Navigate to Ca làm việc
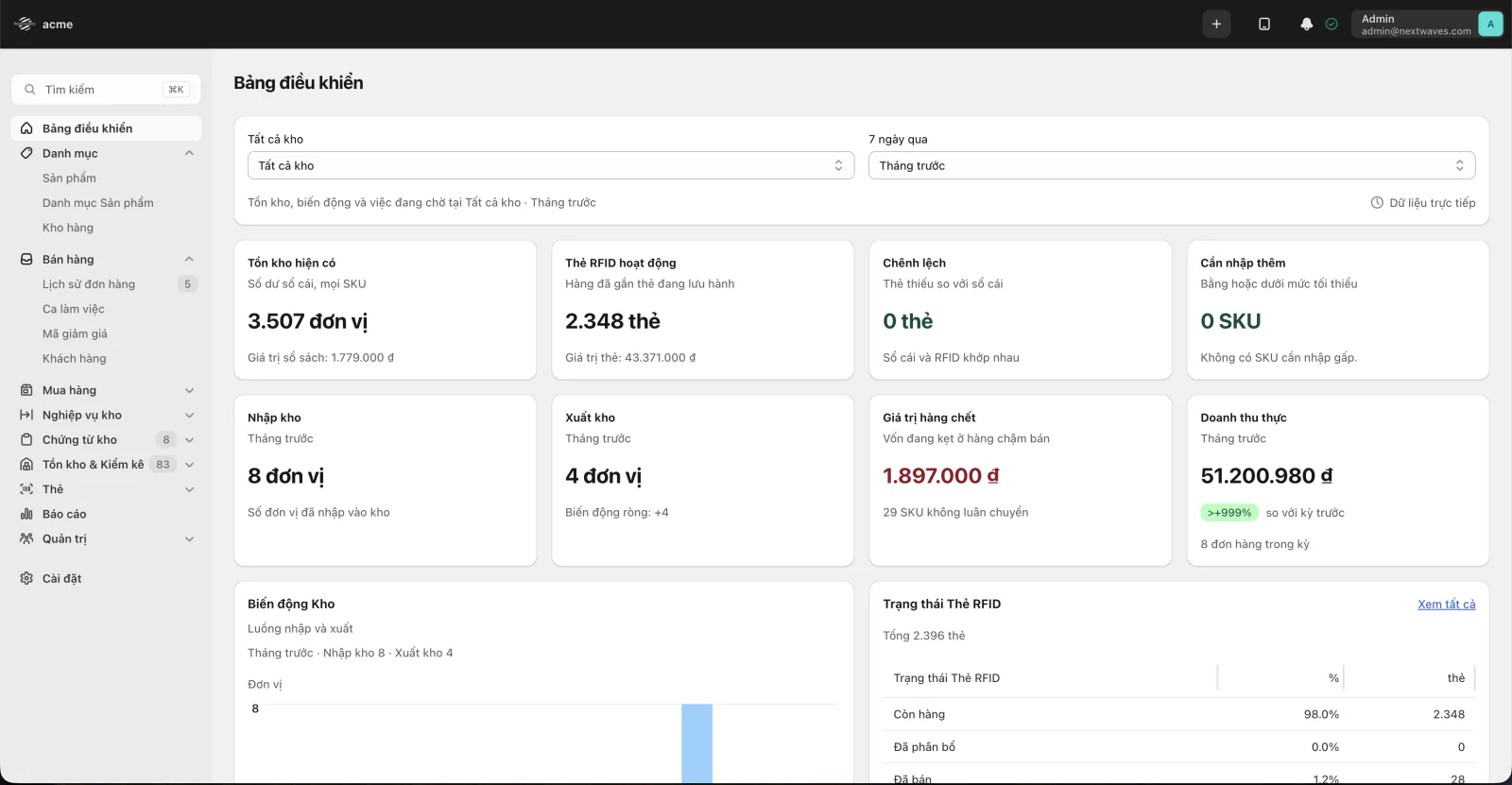The height and width of the screenshot is (785, 1512). click(74, 309)
